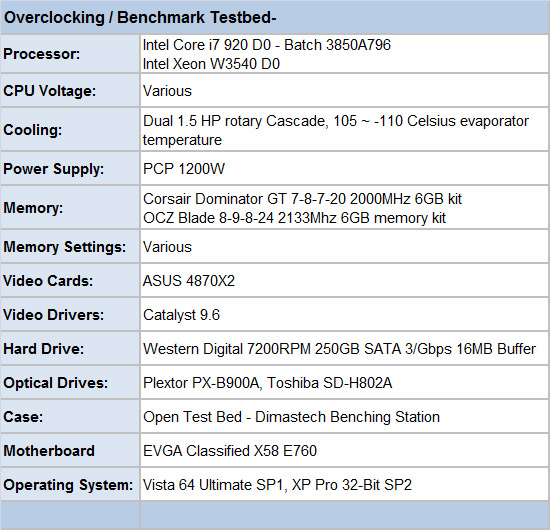Click the Intel Core i7 920 D0 text
The height and width of the screenshot is (530, 550).
pos(207,45)
